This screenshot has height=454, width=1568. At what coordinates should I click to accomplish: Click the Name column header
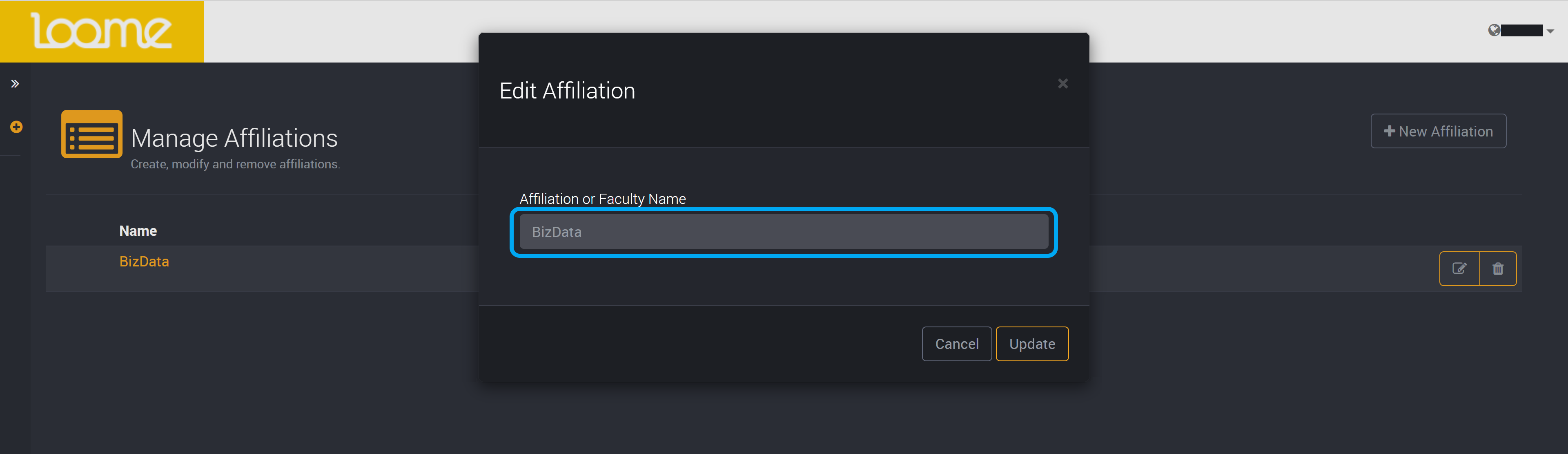point(138,231)
